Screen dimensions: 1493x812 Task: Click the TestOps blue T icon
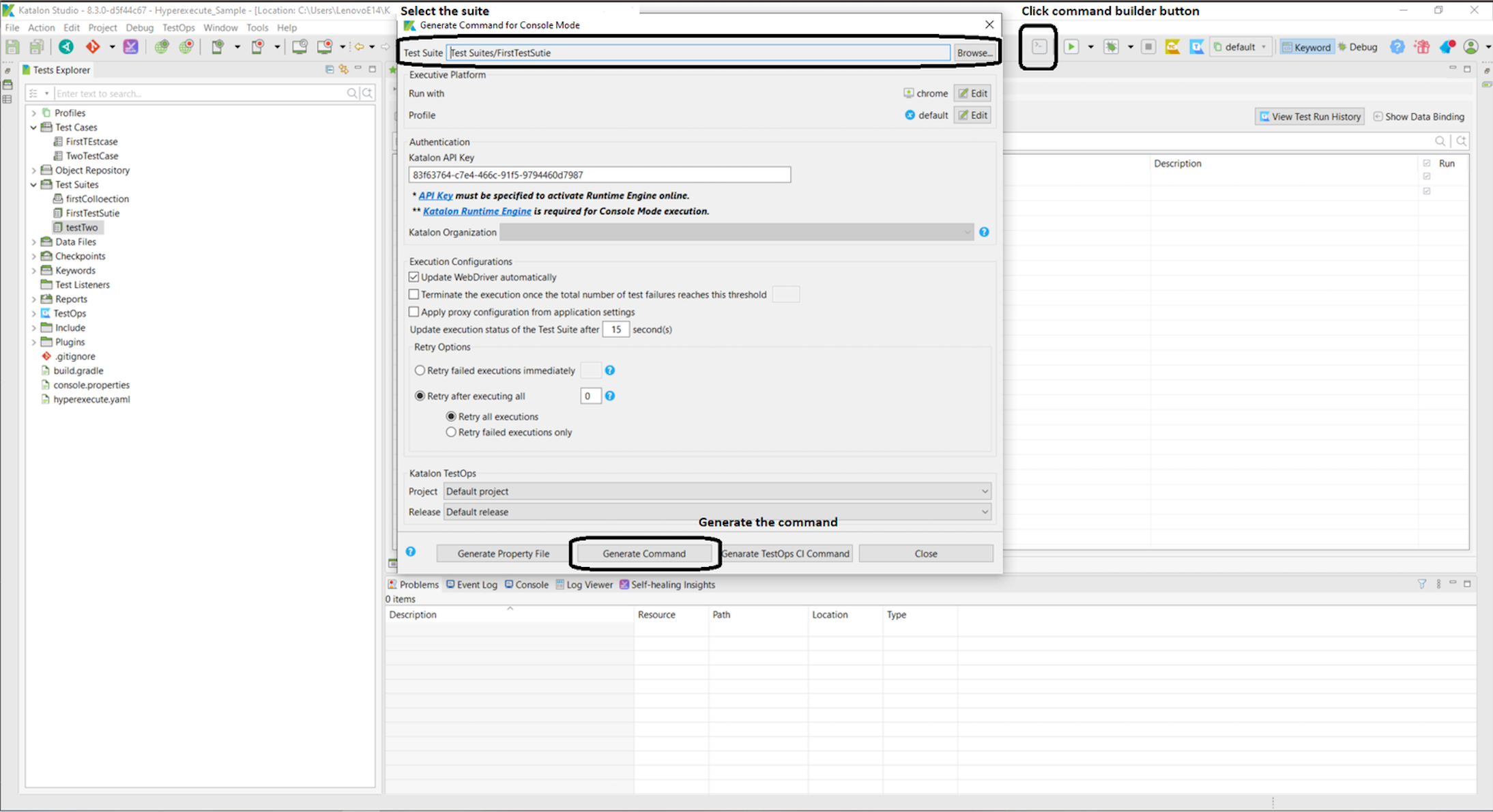point(1196,46)
